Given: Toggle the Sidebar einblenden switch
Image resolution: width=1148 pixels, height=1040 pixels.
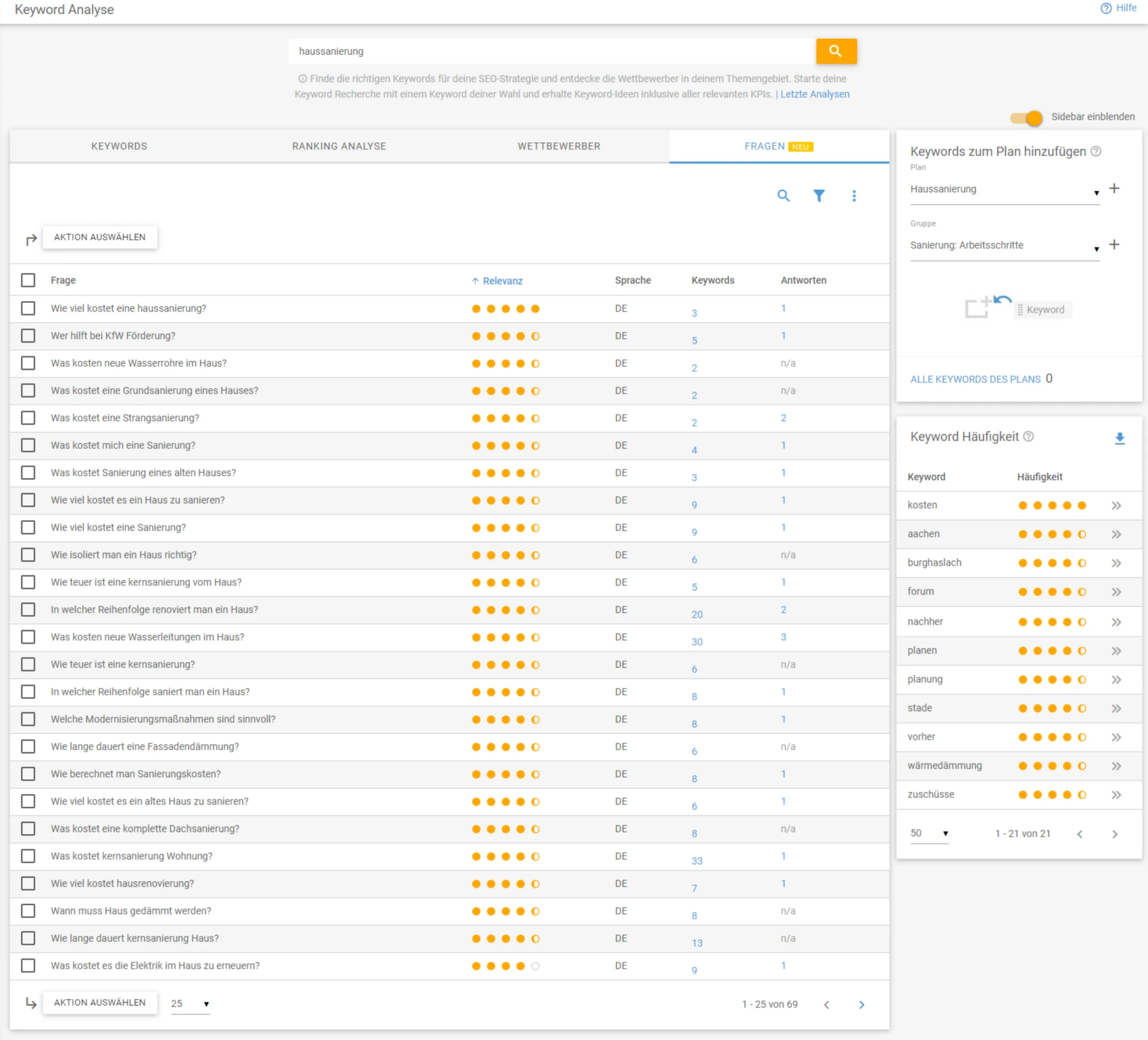Looking at the screenshot, I should click(x=1027, y=118).
